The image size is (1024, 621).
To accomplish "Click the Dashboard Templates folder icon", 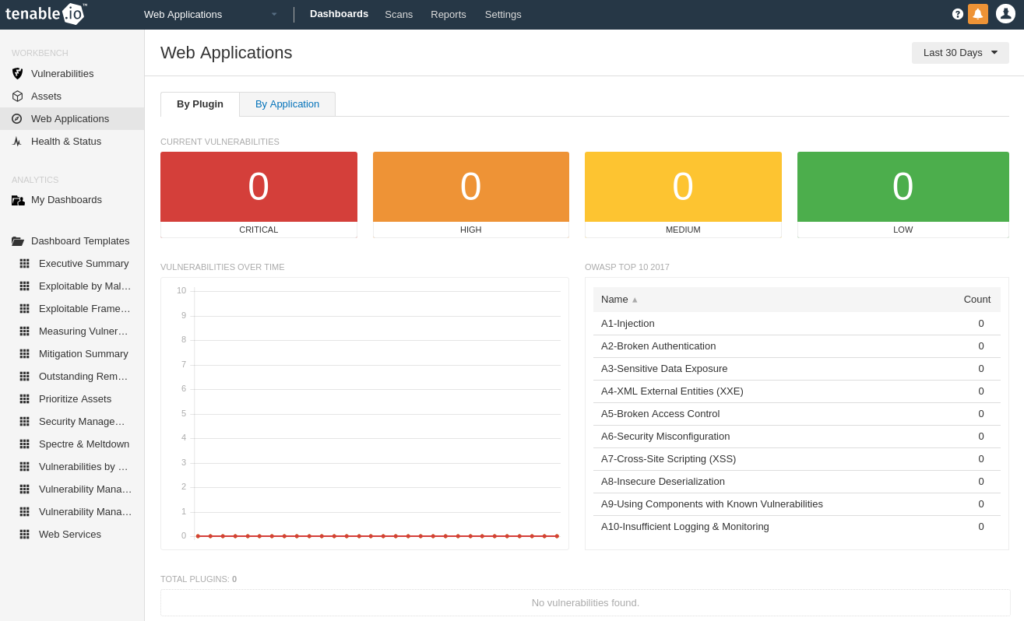I will tap(18, 241).
